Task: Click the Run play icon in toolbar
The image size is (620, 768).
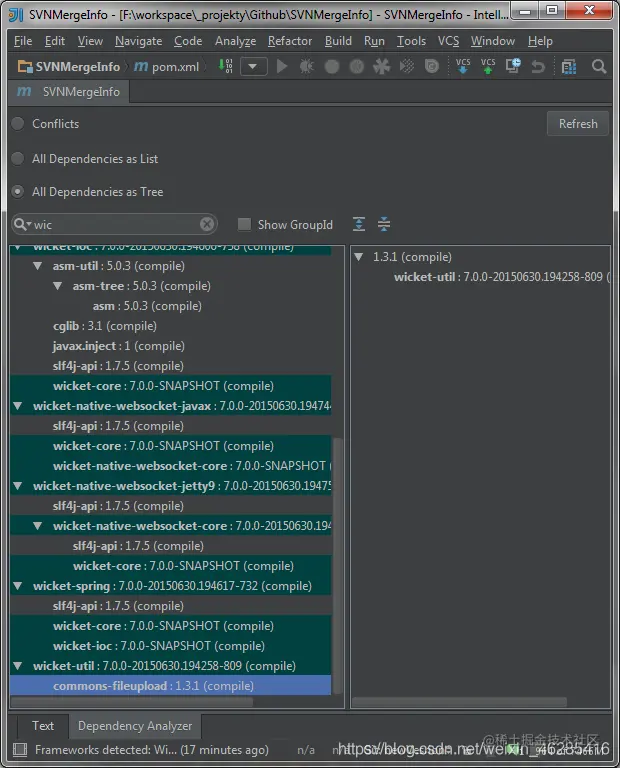Action: point(282,66)
